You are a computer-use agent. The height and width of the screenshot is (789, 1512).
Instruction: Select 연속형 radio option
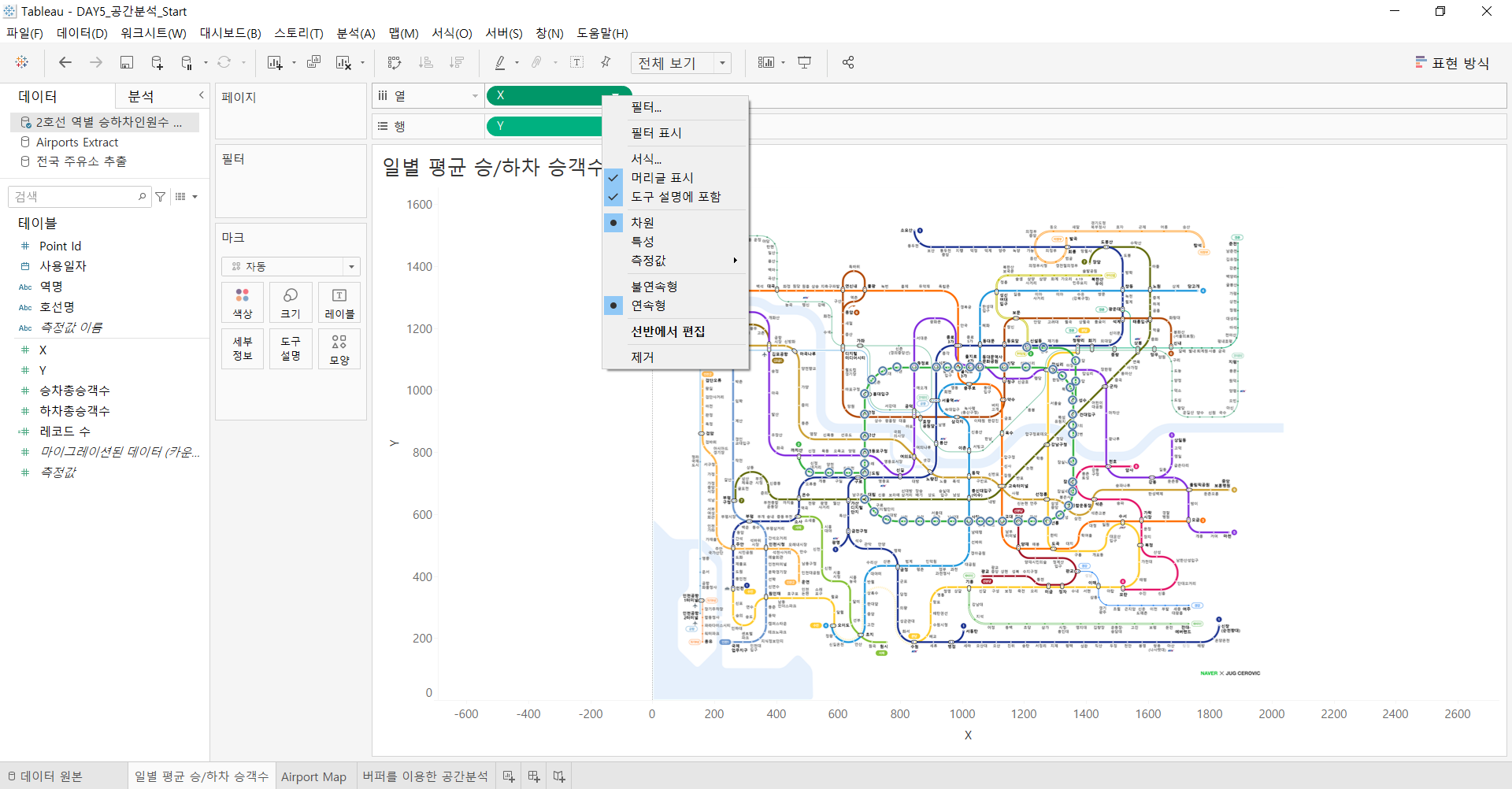point(675,306)
